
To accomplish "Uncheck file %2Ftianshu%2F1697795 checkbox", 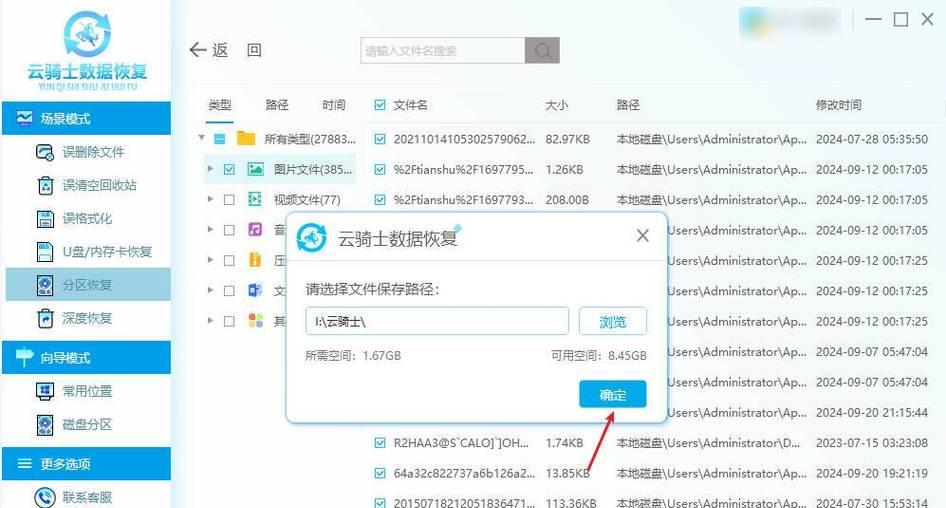I will click(379, 170).
